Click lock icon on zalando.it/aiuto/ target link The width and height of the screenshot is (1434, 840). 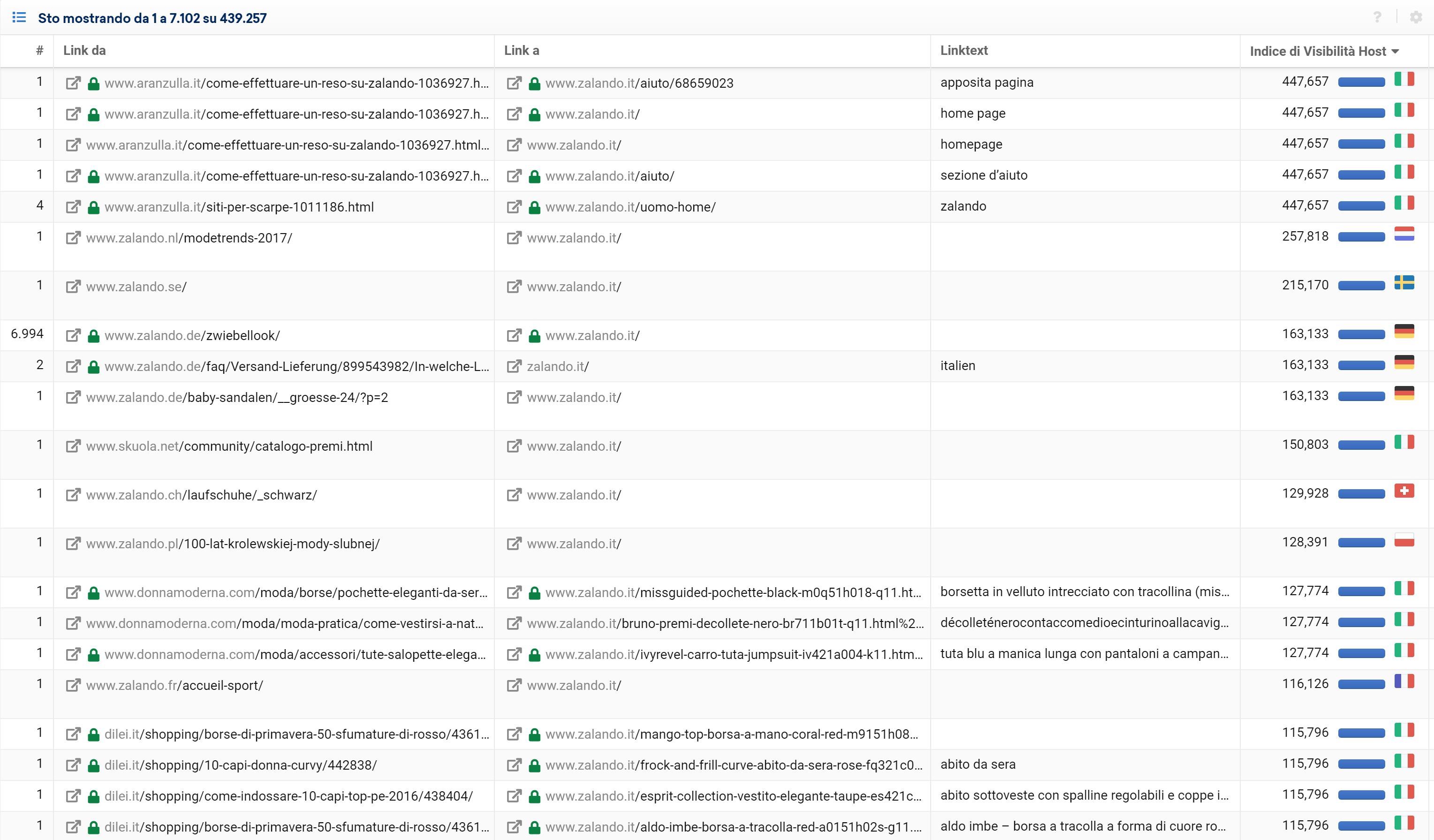[534, 176]
